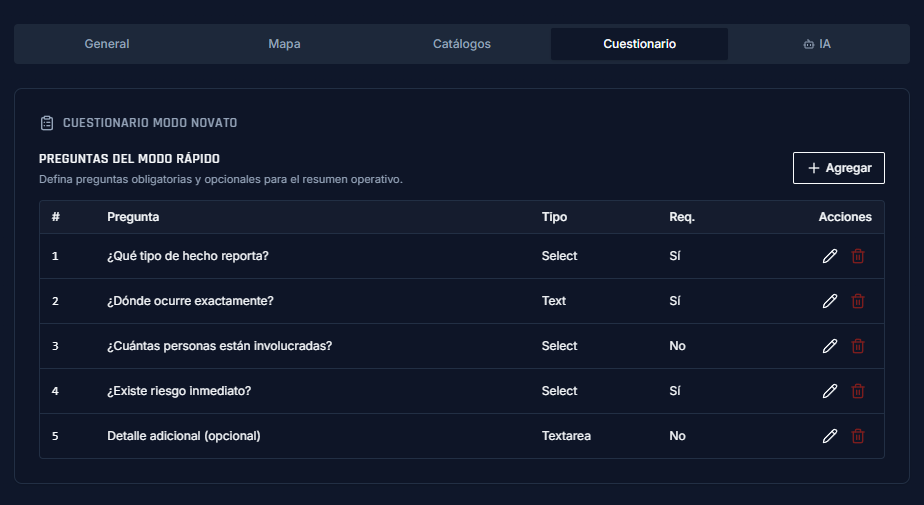This screenshot has width=924, height=505.
Task: Delete question '¿Qué tipo de hecho reporta?' trash icon
Action: (x=858, y=256)
